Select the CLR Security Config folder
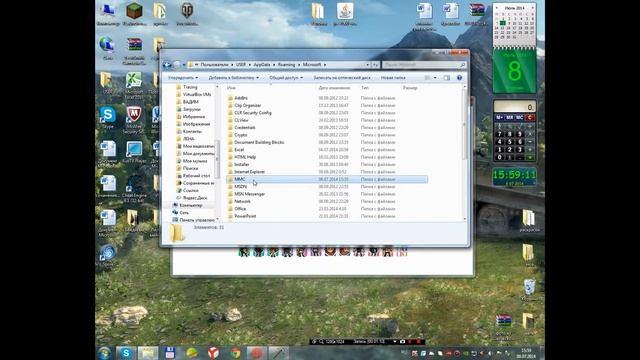This screenshot has height=360, width=640. [253, 113]
